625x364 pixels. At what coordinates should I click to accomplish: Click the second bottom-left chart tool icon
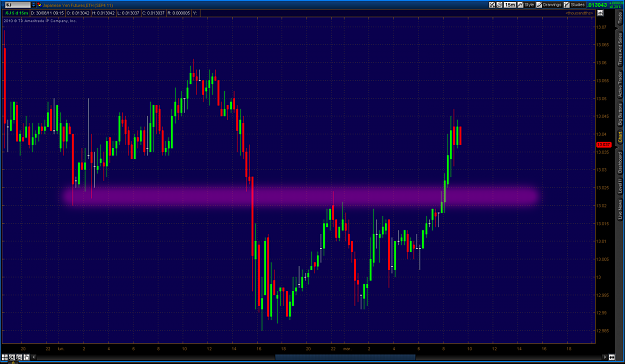click(12, 357)
